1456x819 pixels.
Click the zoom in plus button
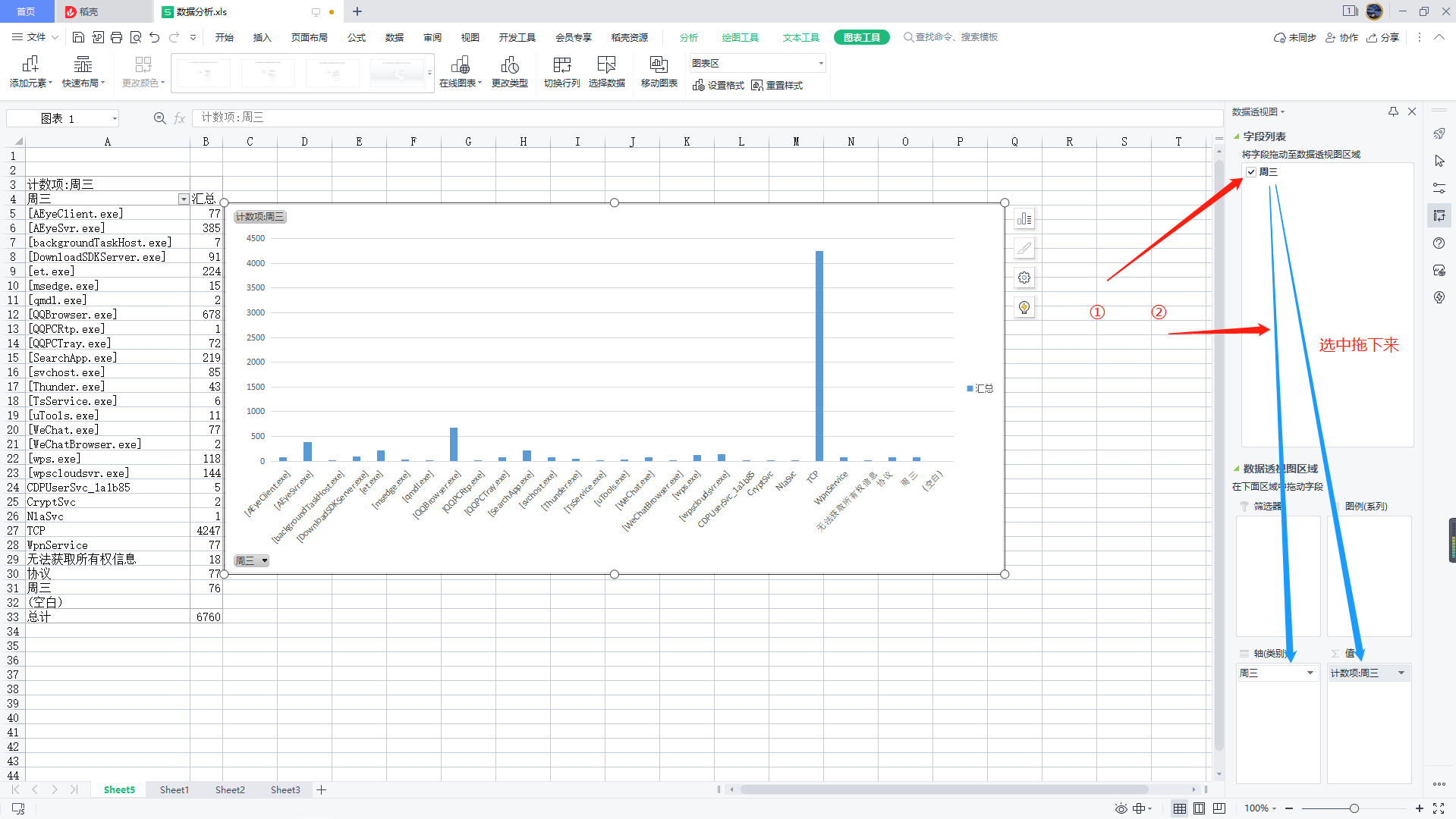1419,808
